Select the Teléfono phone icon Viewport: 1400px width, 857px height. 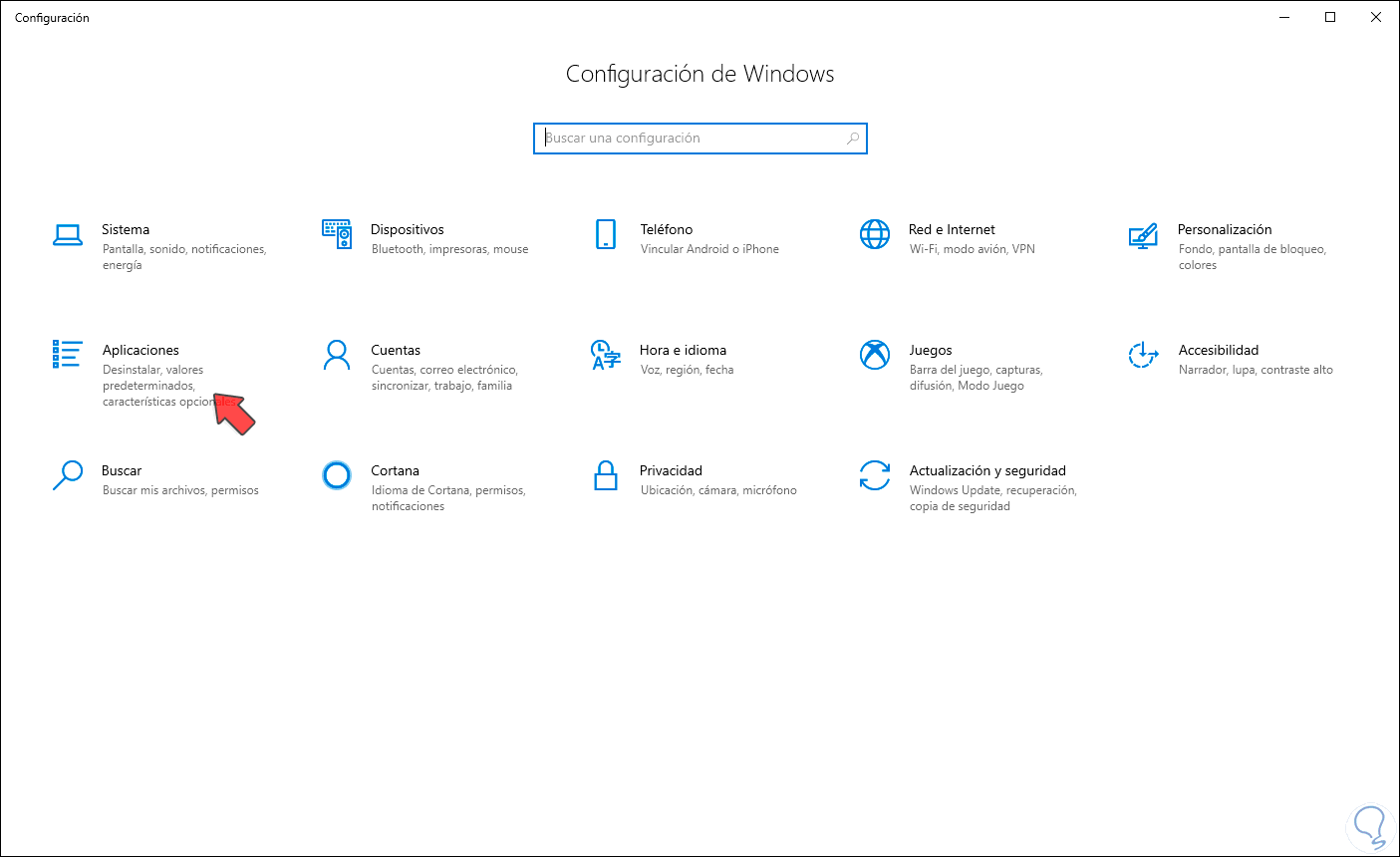606,234
